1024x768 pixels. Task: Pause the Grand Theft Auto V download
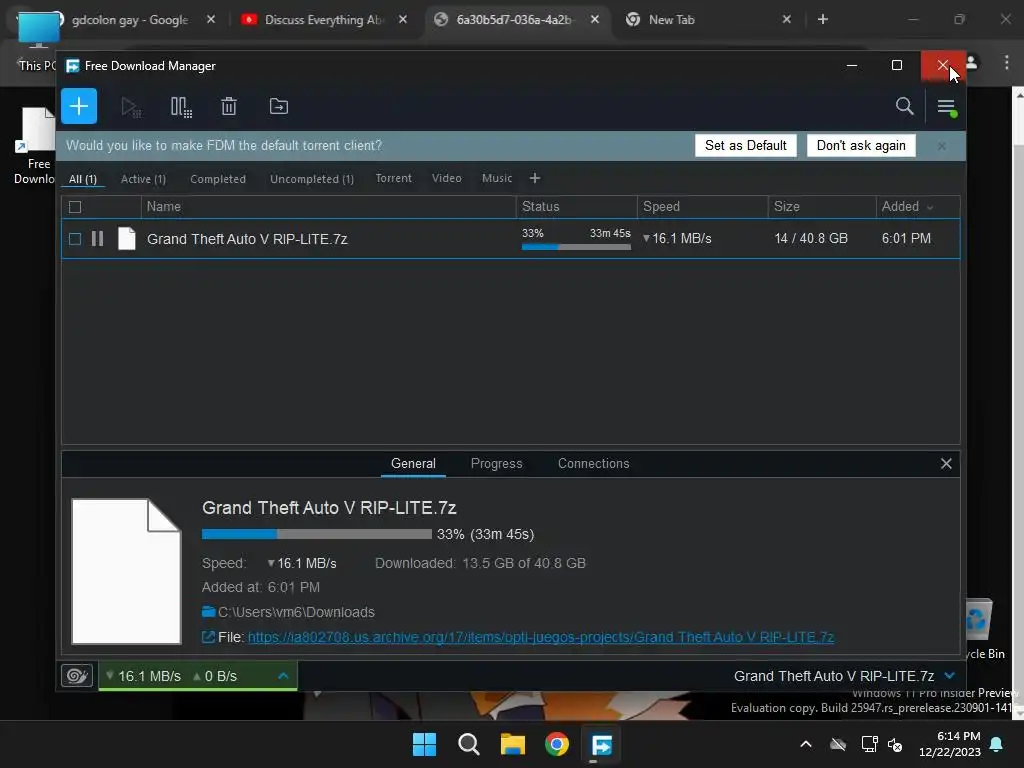[x=97, y=238]
